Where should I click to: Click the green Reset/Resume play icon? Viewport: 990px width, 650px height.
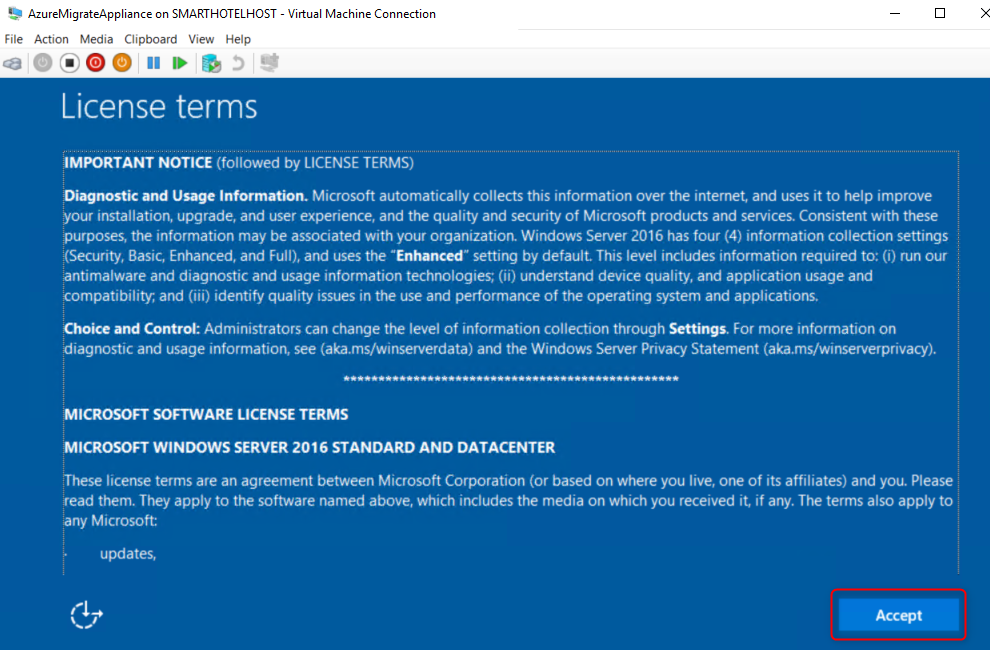tap(180, 63)
